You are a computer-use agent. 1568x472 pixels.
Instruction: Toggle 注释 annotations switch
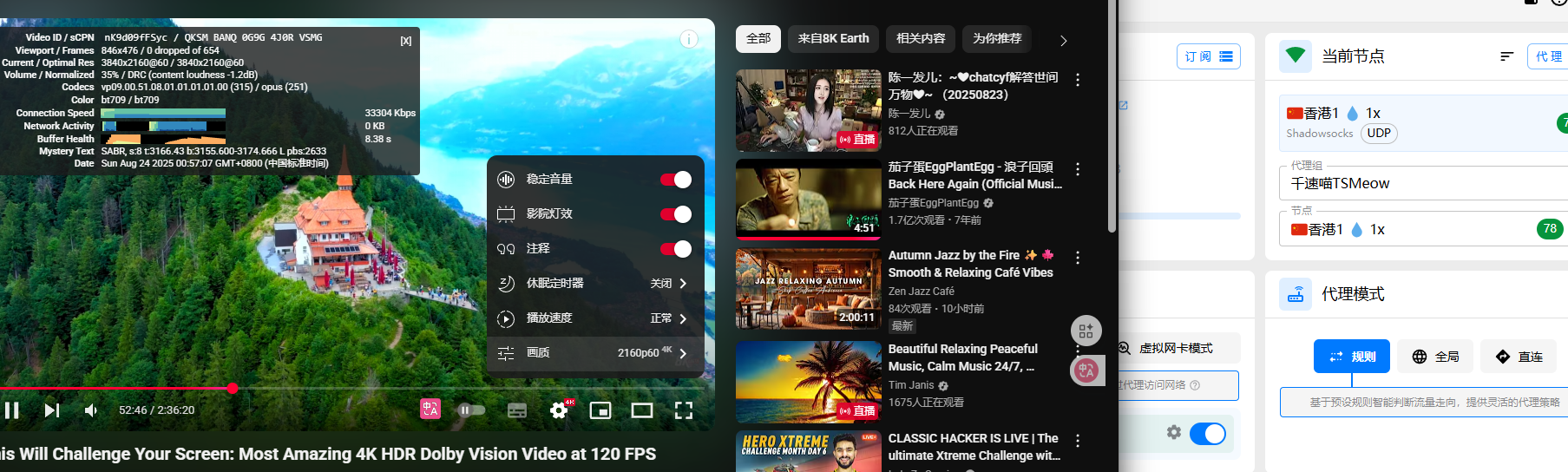point(676,249)
